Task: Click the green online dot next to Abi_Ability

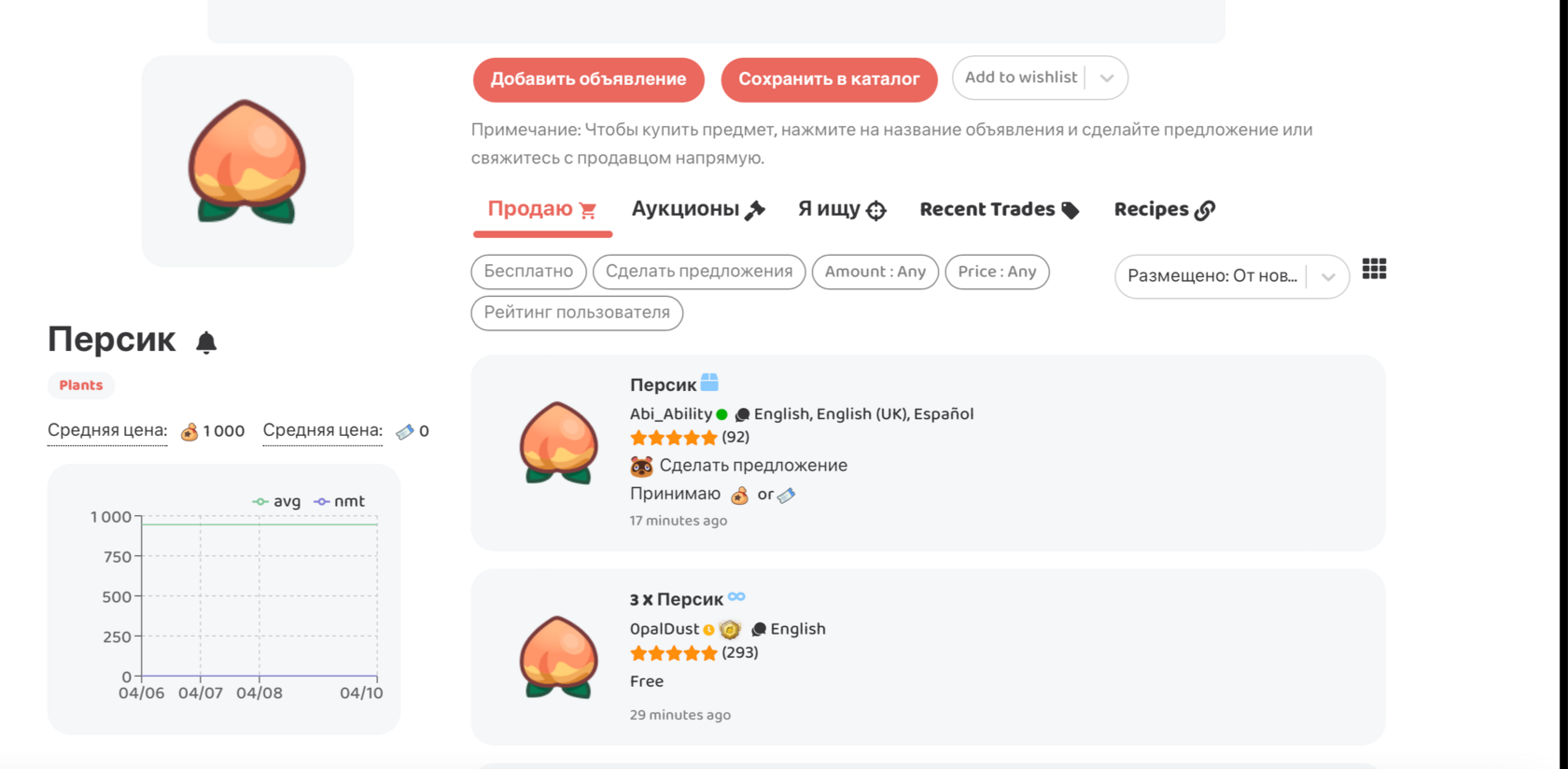Action: 721,414
